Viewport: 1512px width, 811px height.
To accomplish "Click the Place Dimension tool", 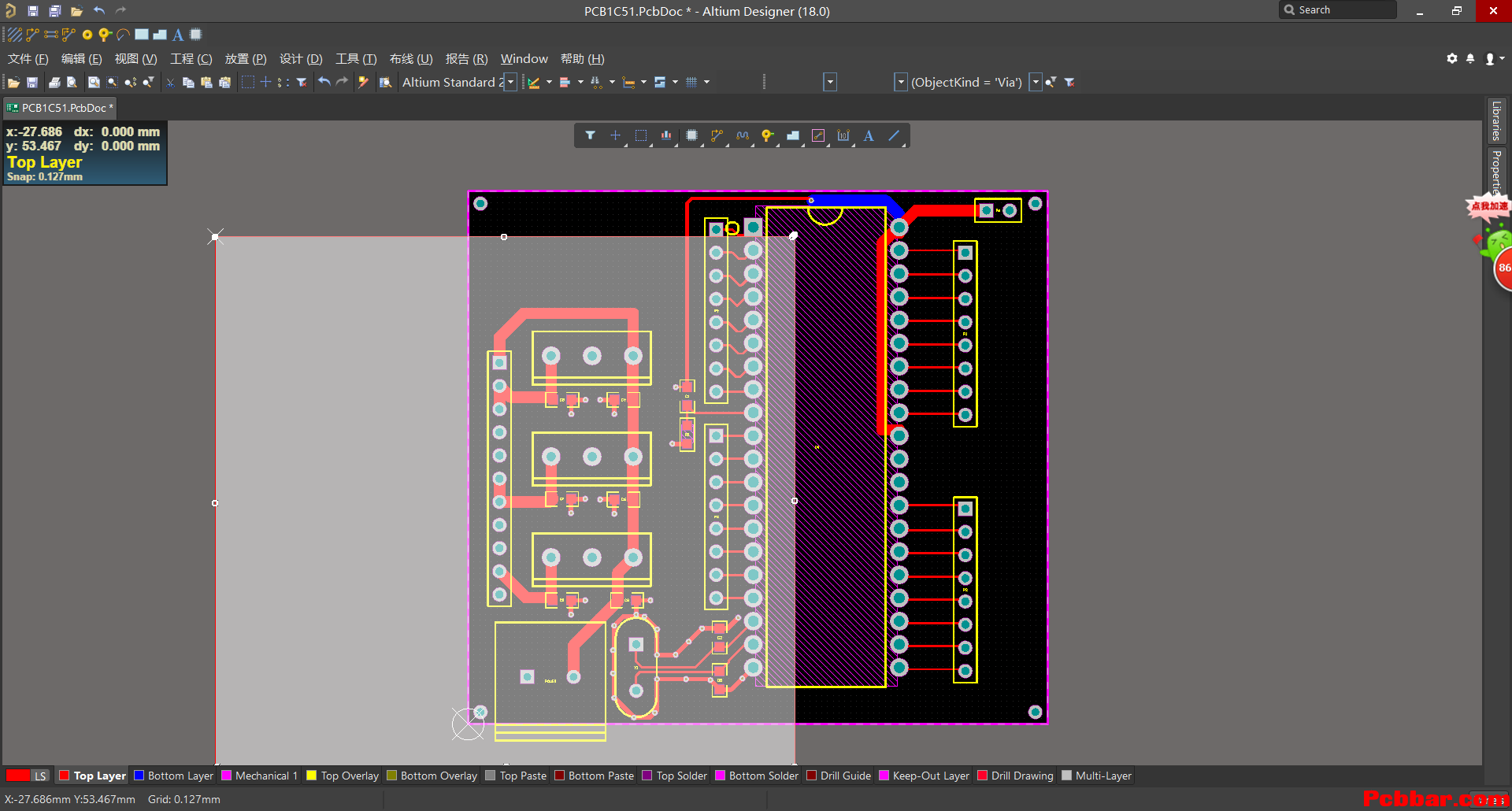I will tap(843, 135).
